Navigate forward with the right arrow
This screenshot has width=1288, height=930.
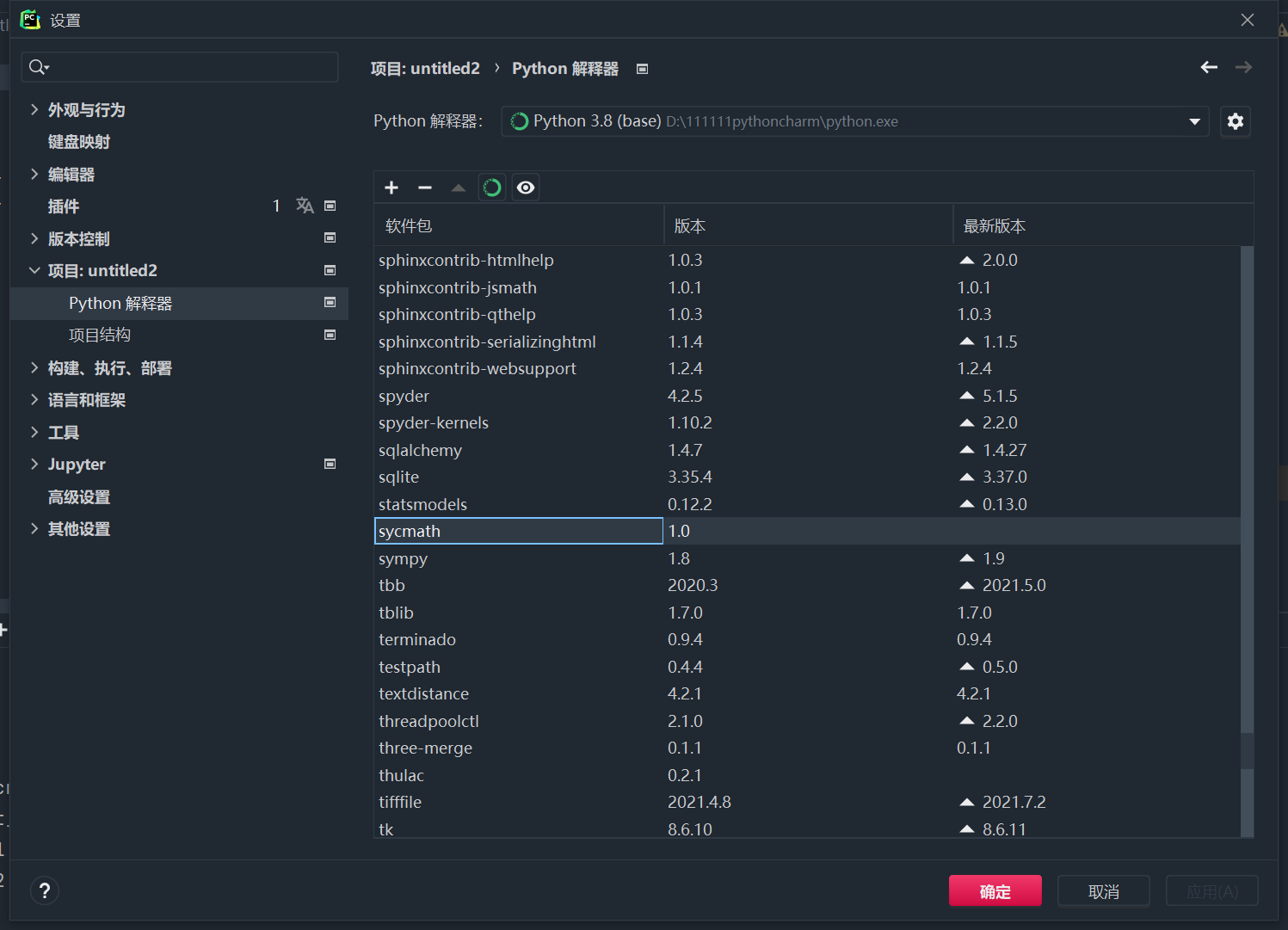click(1243, 67)
